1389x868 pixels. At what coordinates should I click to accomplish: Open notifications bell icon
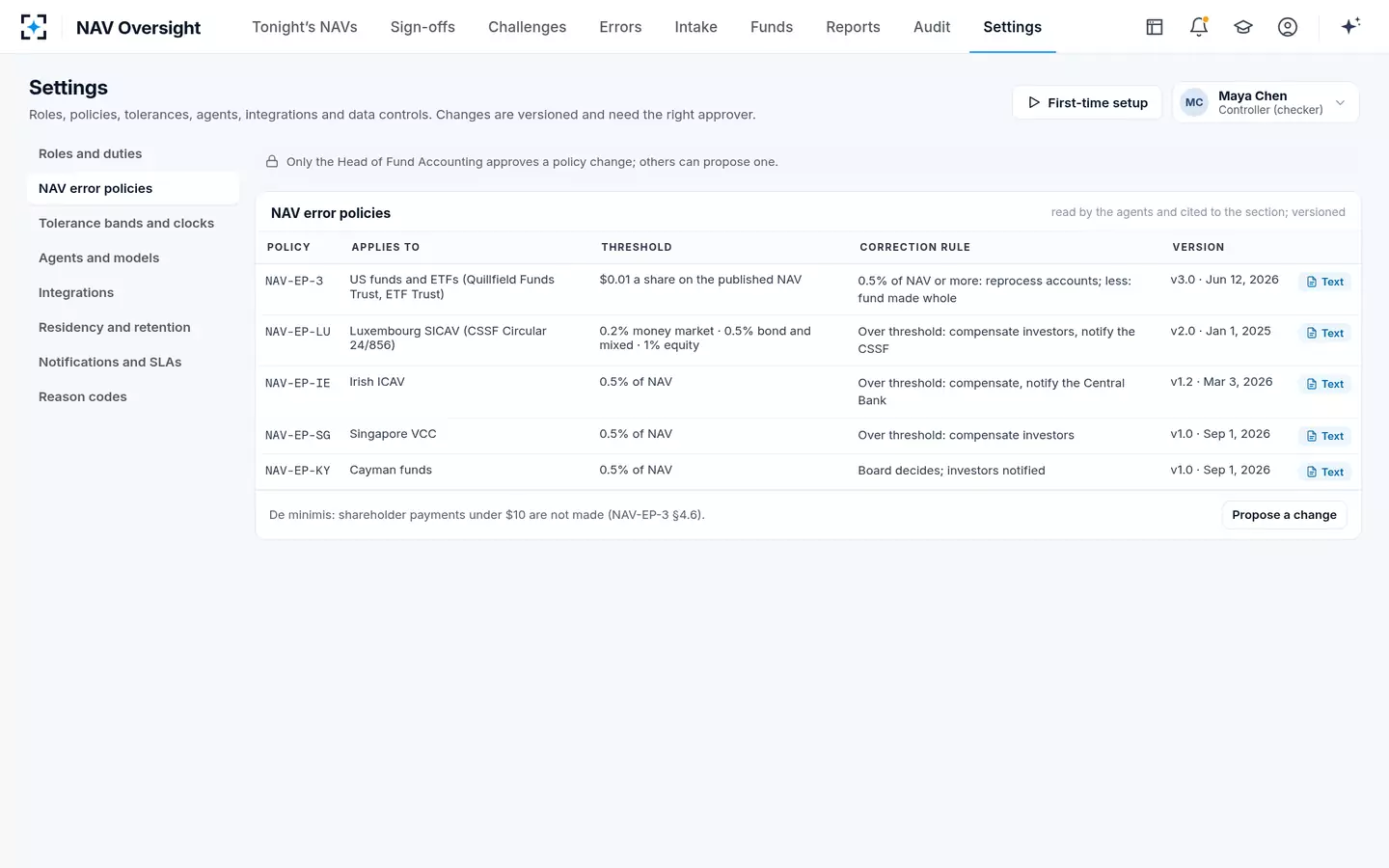pyautogui.click(x=1199, y=27)
